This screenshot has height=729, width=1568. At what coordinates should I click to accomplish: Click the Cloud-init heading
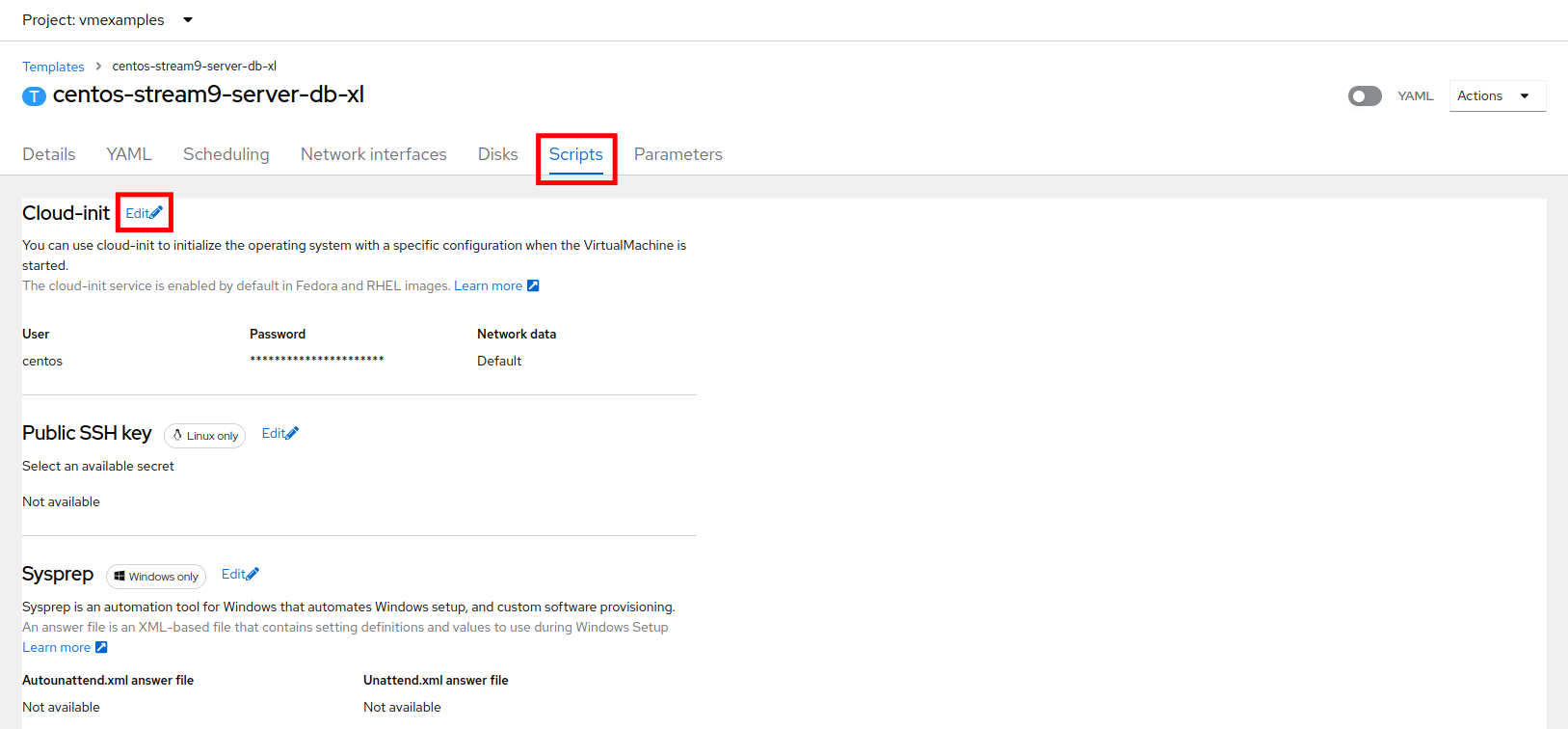66,213
